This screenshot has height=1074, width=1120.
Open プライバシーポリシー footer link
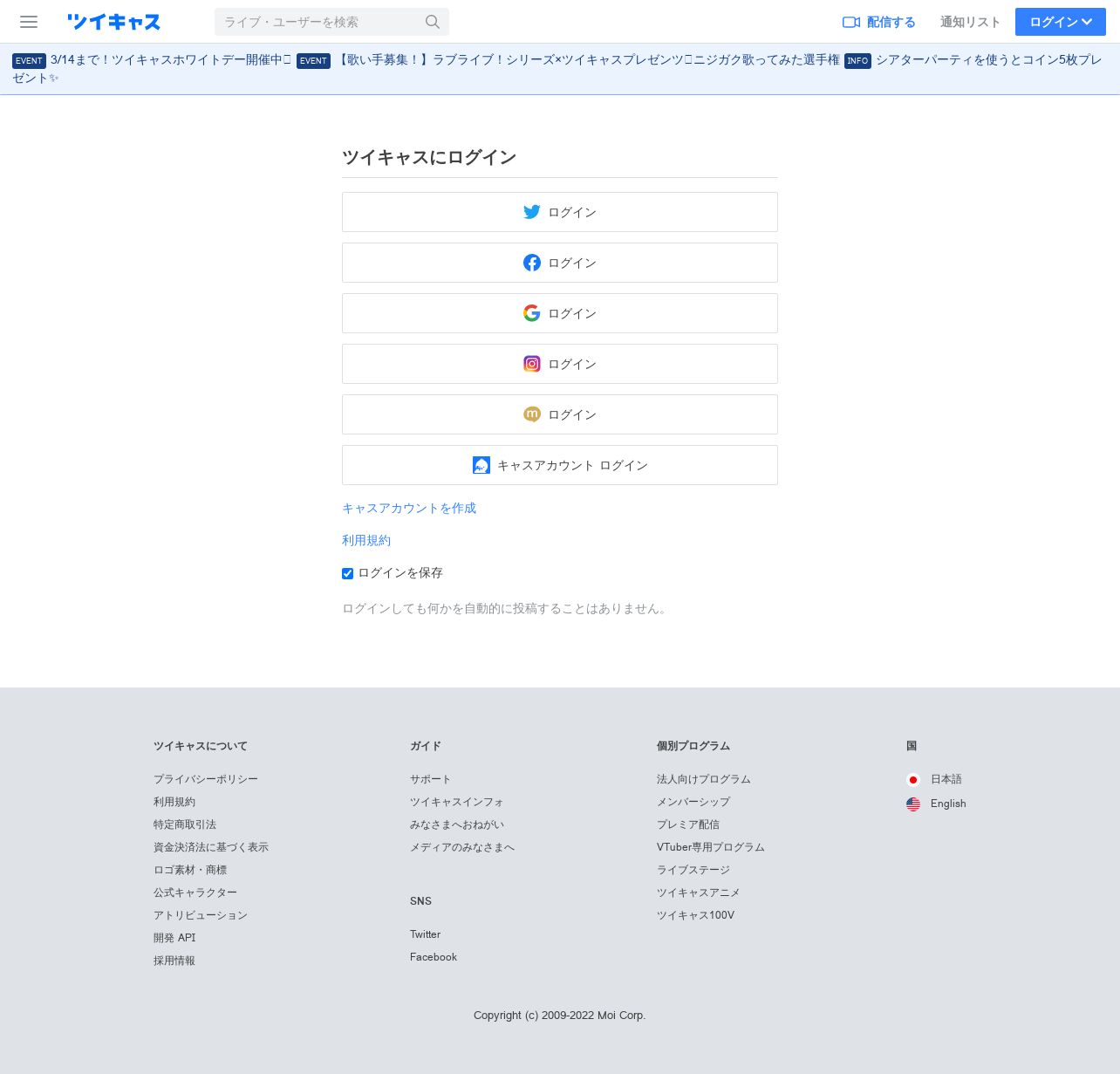click(x=206, y=779)
